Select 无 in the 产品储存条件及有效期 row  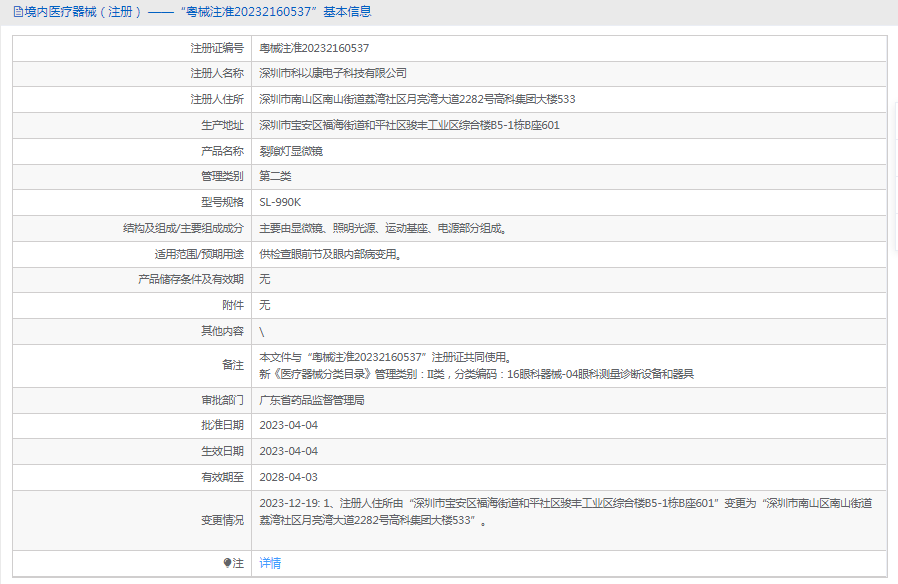tap(265, 279)
